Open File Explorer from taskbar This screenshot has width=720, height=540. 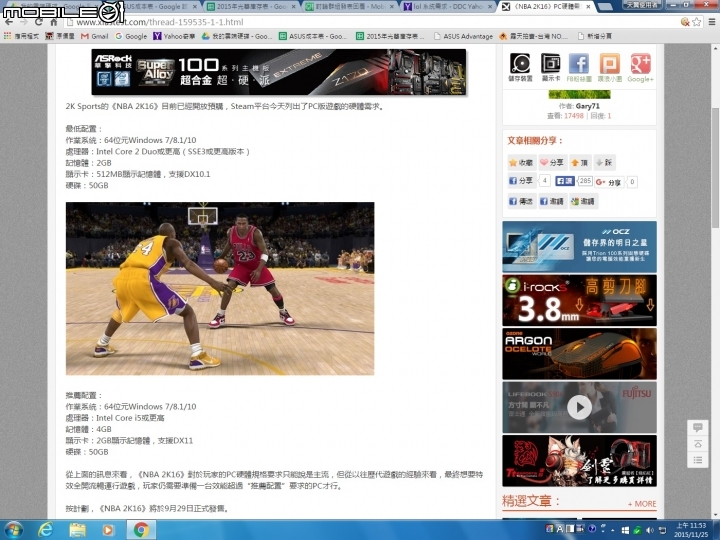[x=77, y=530]
